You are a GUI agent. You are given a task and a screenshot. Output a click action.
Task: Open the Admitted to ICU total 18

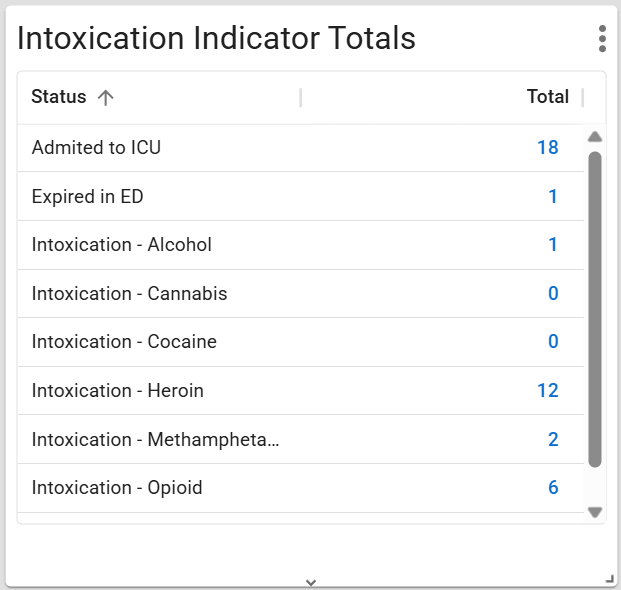(x=547, y=148)
